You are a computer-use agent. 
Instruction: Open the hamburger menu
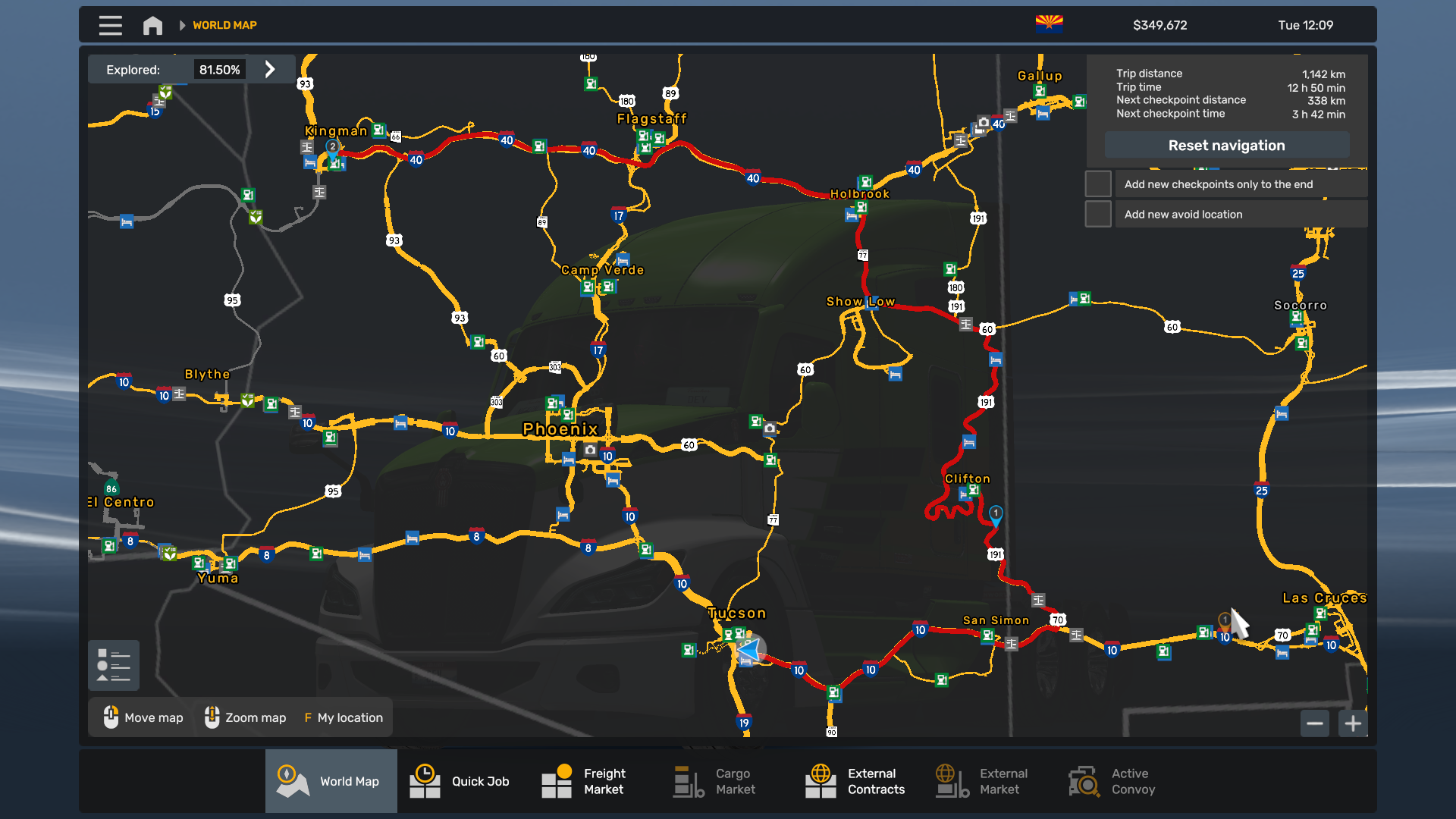[110, 25]
